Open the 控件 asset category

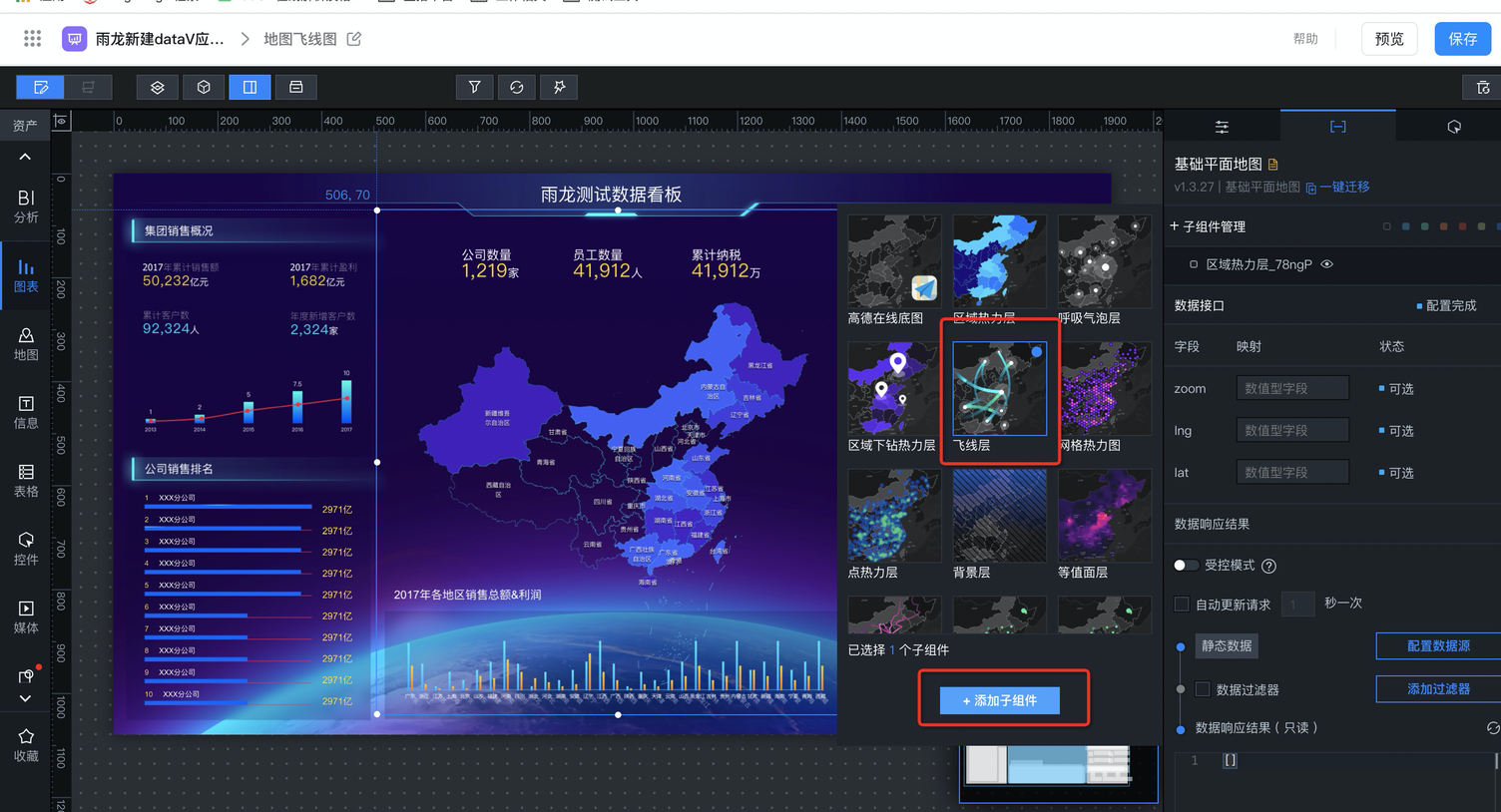(26, 549)
